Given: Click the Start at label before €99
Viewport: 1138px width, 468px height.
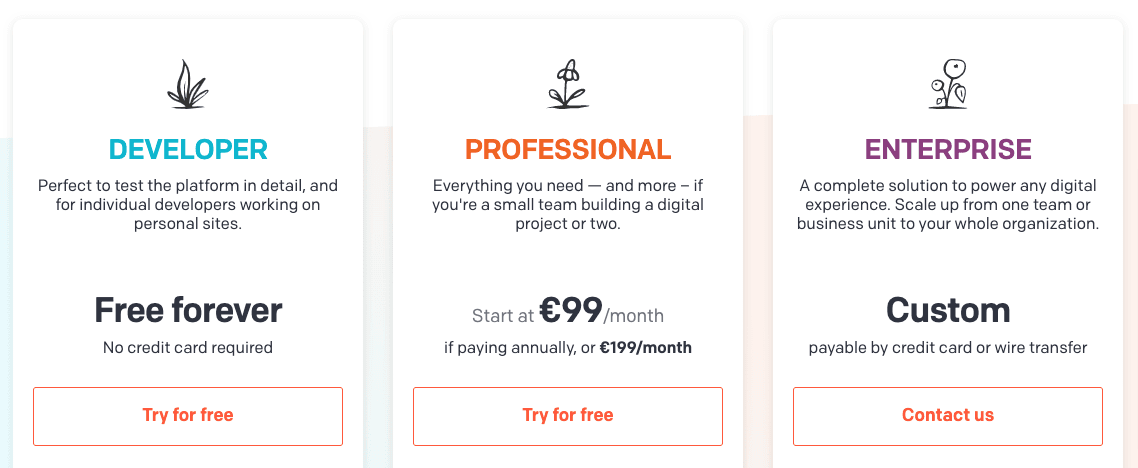Looking at the screenshot, I should [x=504, y=316].
